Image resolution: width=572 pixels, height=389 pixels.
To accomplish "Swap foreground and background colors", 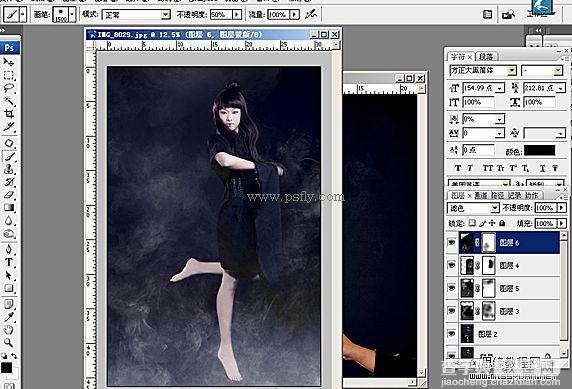I will 14,356.
